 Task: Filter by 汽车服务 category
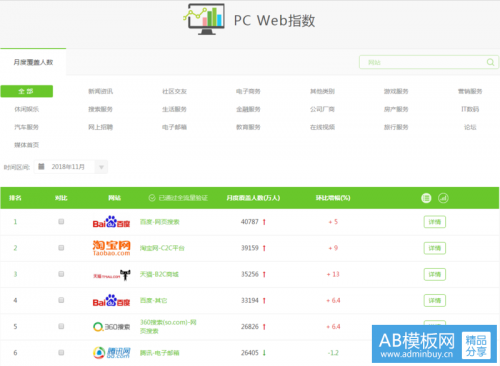point(27,127)
